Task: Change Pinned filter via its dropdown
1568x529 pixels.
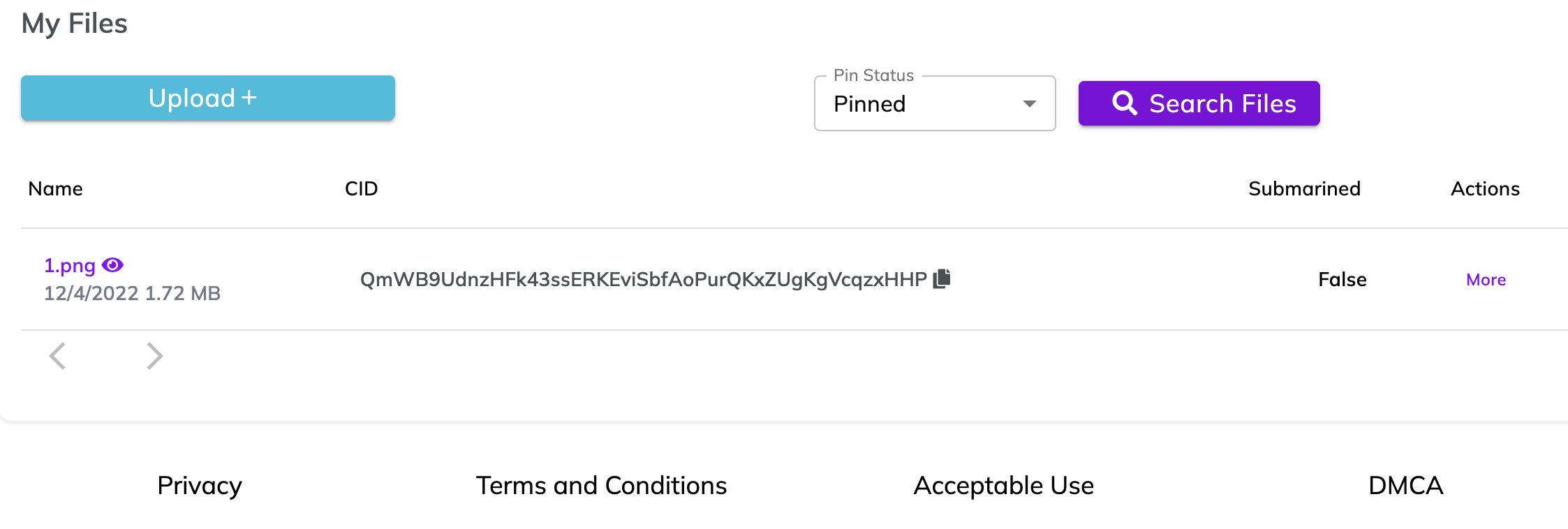Action: pyautogui.click(x=934, y=103)
